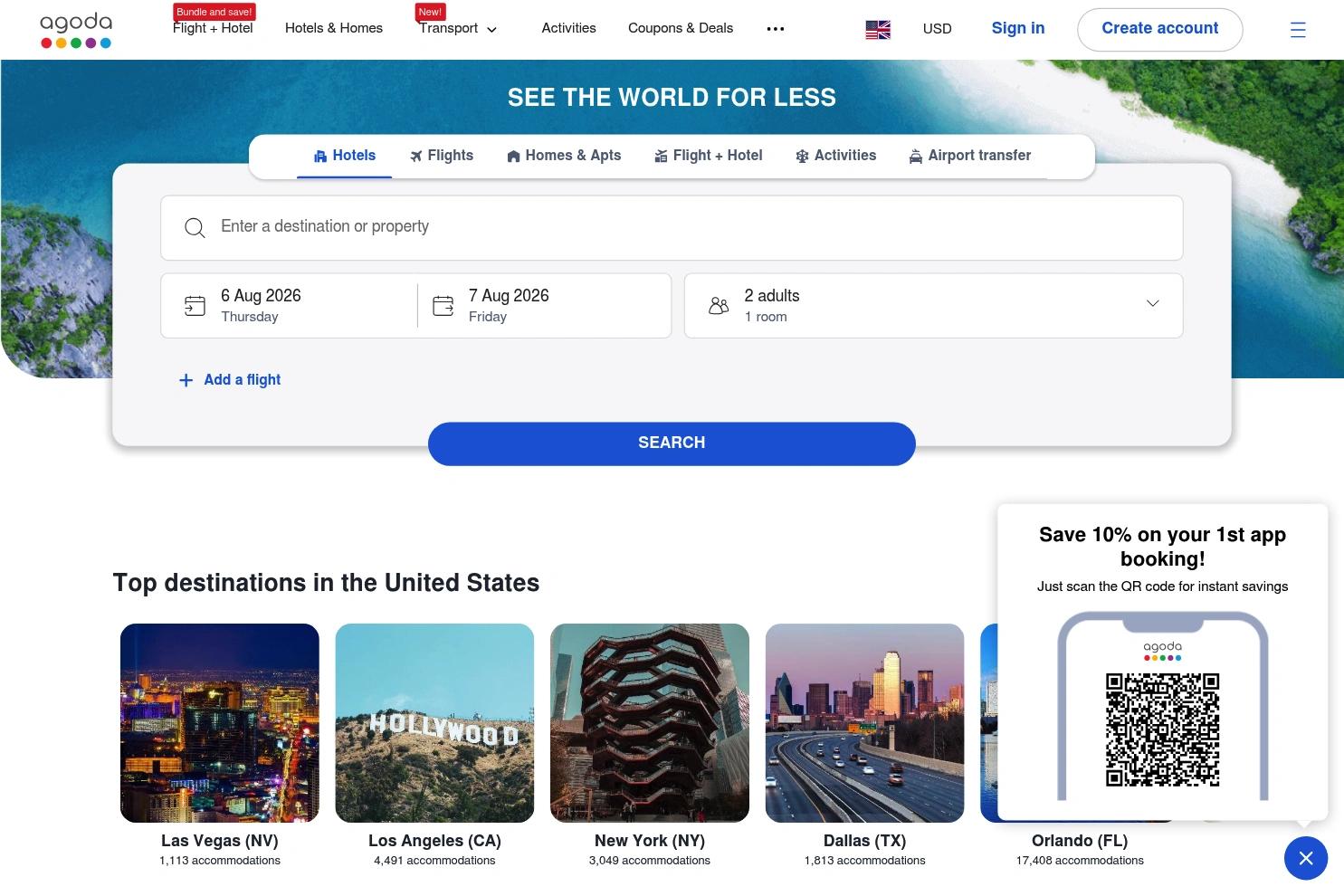This screenshot has height=896, width=1344.
Task: Change the USD currency selector
Action: coord(938,29)
